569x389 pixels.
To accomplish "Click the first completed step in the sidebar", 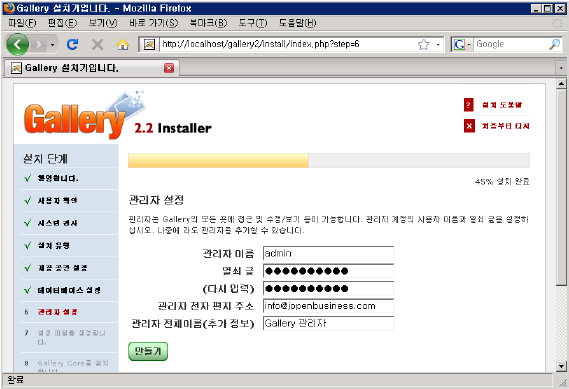I will (58, 178).
